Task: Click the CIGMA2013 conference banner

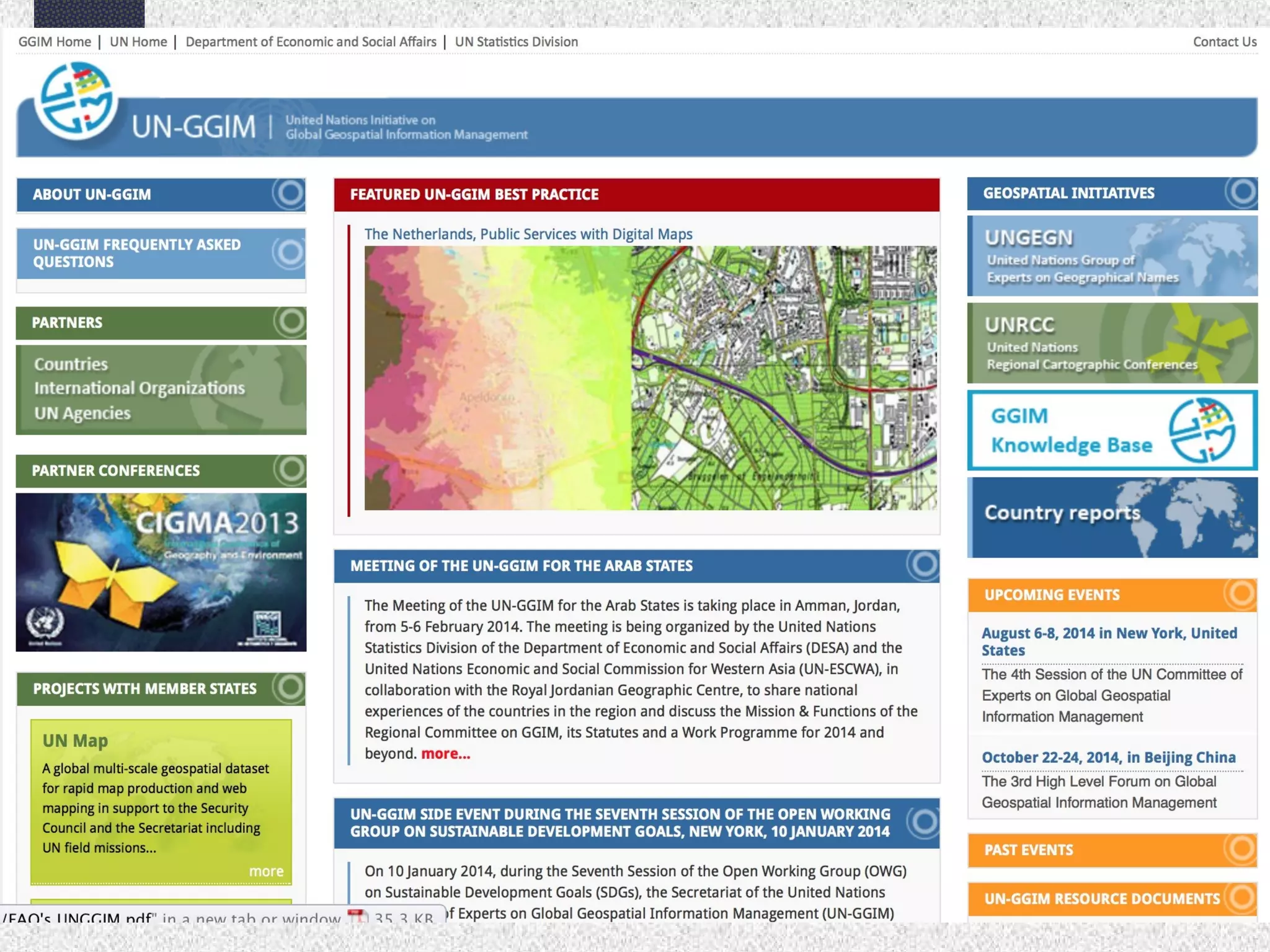Action: click(161, 572)
